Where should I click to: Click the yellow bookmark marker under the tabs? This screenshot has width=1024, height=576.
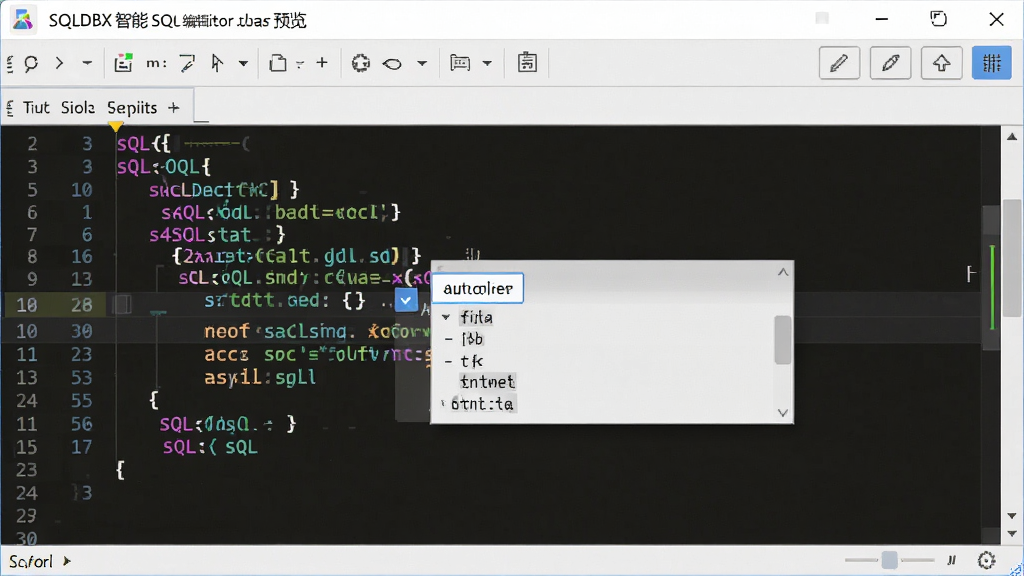116,126
